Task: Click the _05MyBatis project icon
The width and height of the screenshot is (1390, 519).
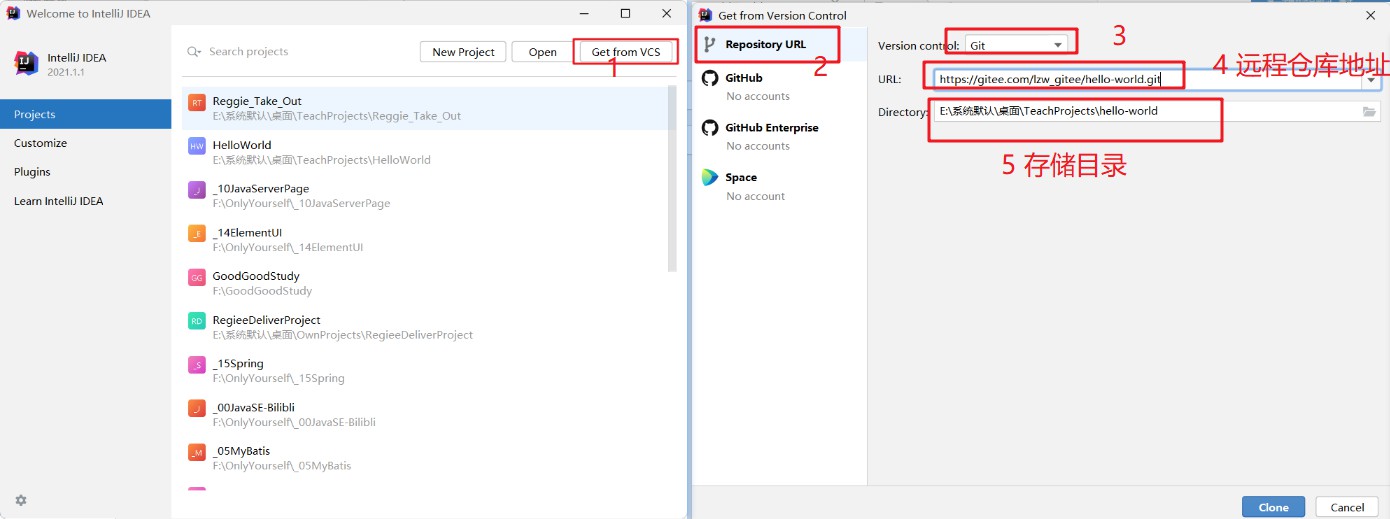Action: click(x=197, y=452)
